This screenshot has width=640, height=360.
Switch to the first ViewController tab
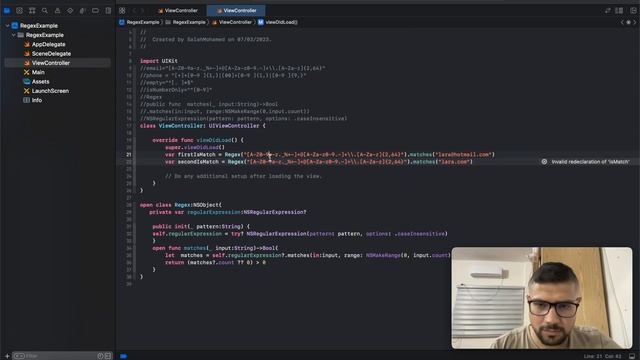pos(178,11)
